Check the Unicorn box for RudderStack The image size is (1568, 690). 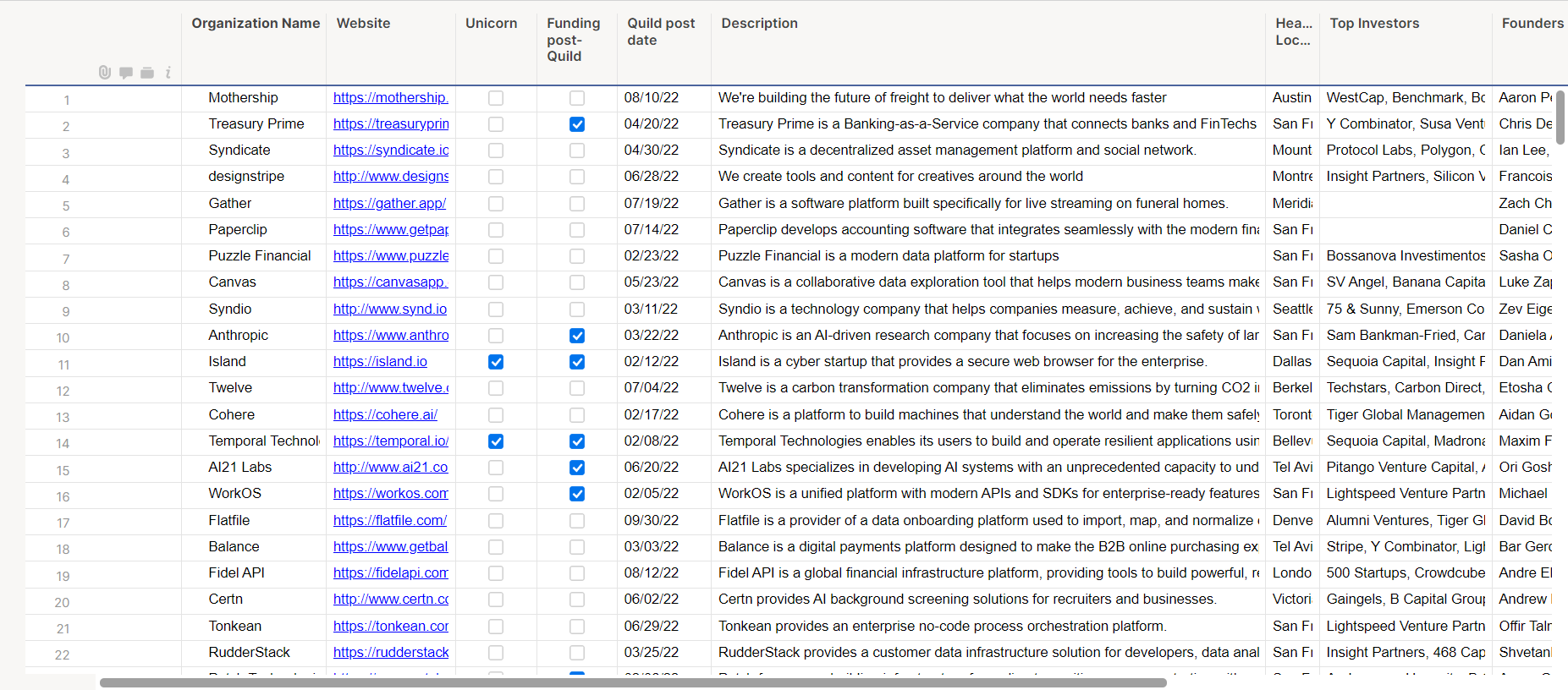tap(496, 653)
